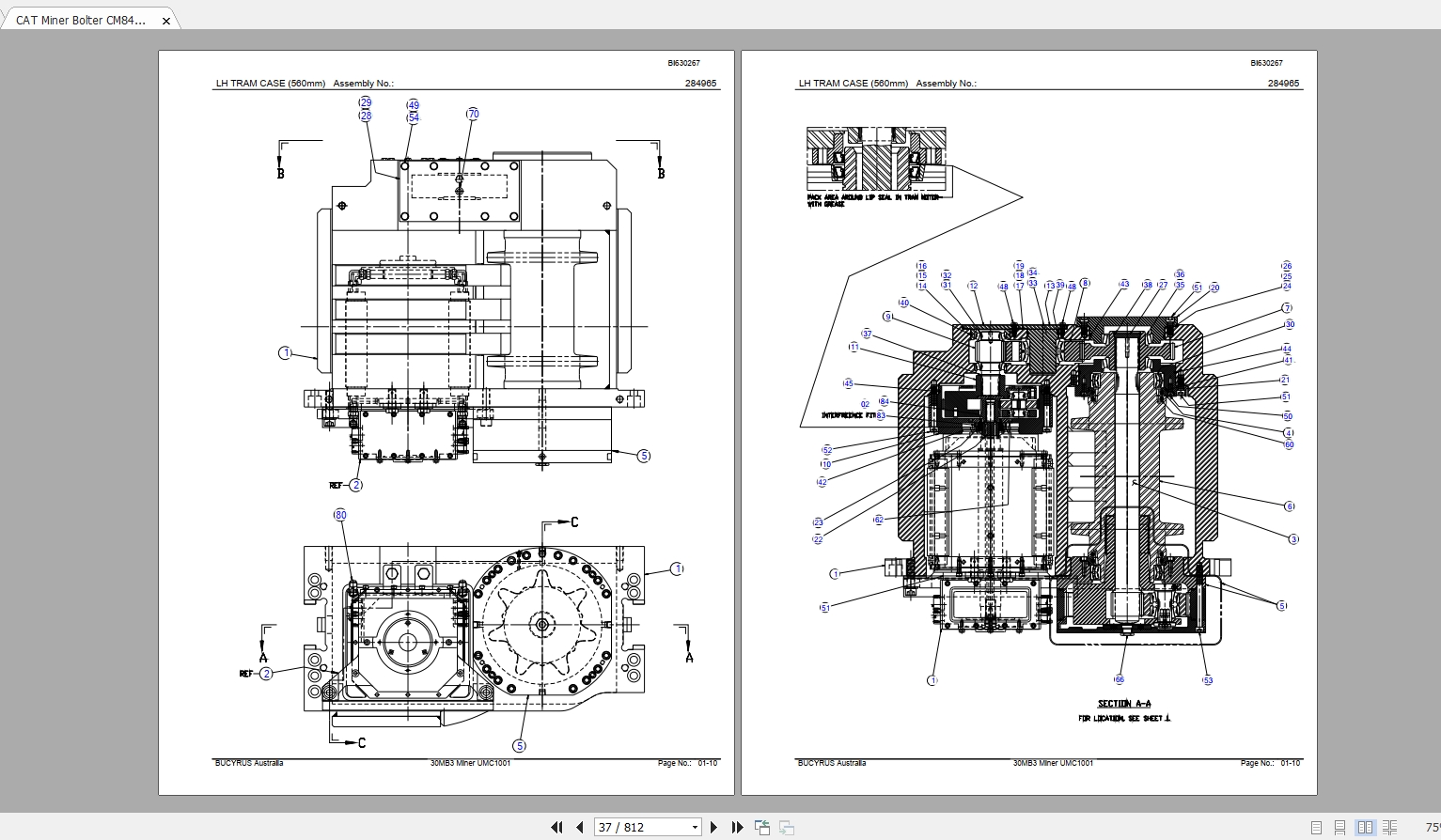Click part callout 62 in section view

[878, 520]
